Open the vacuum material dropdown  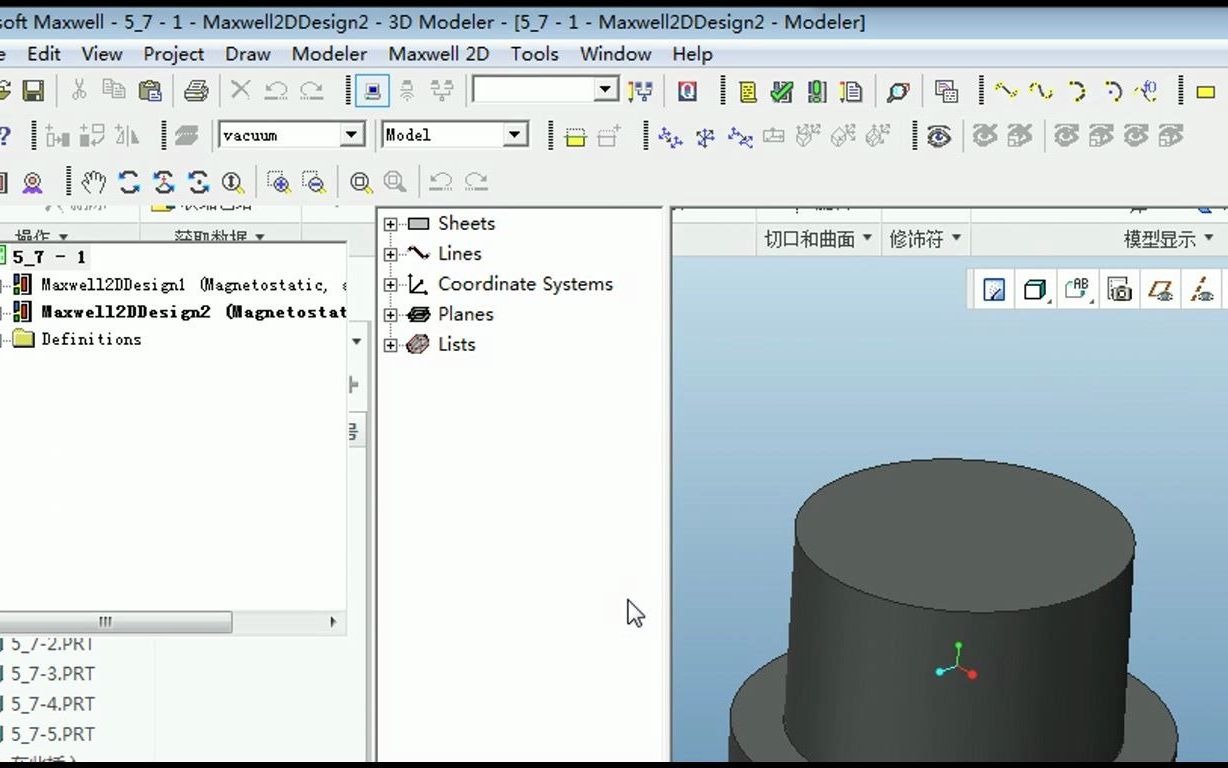coord(352,134)
